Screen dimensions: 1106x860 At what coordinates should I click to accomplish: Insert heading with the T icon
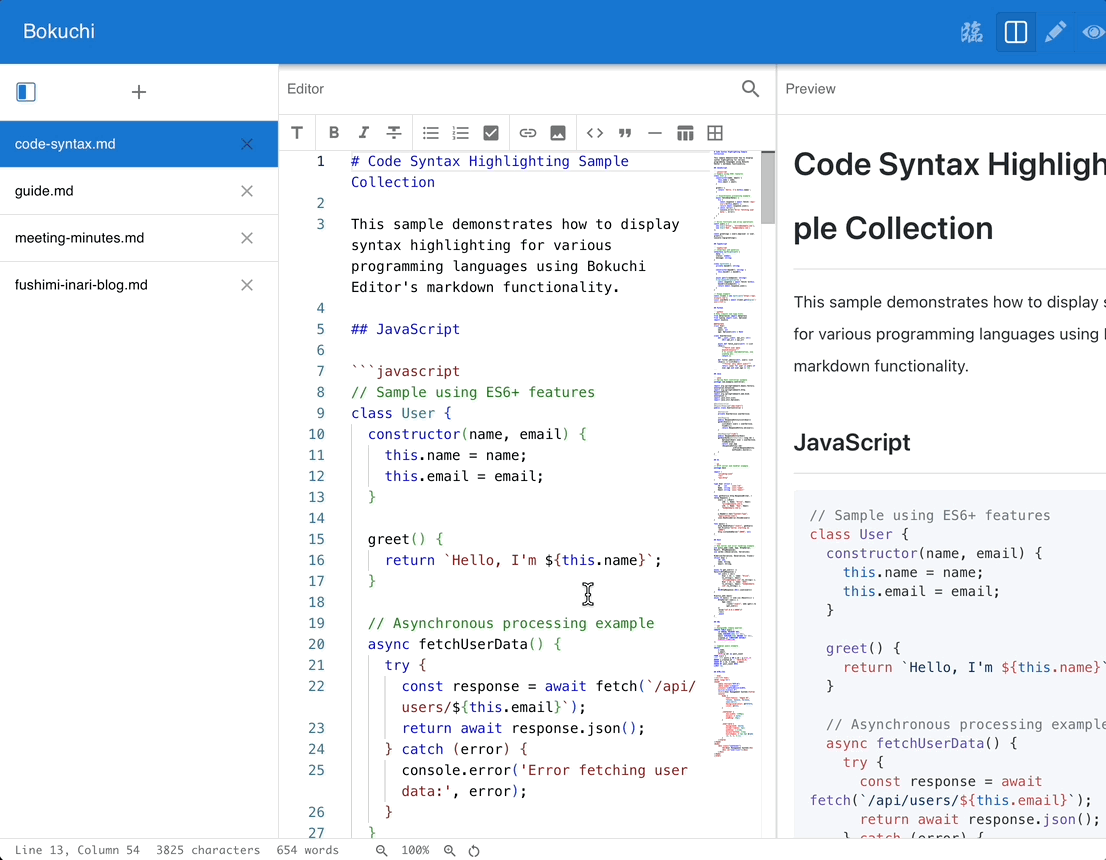point(297,133)
